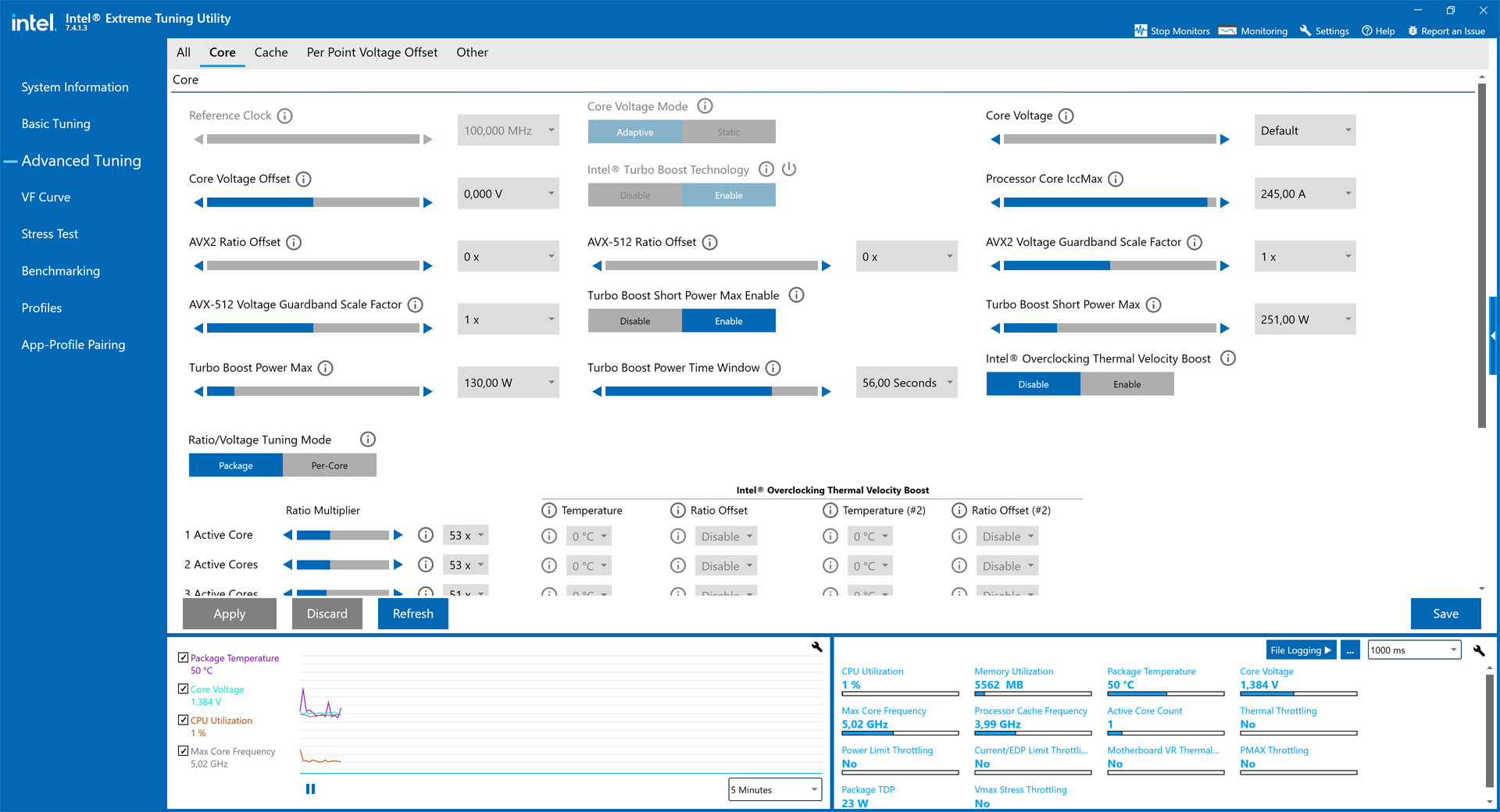Click info icon for Overclocking Thermal Velocity Boost
Image resolution: width=1500 pixels, height=812 pixels.
pos(1228,358)
